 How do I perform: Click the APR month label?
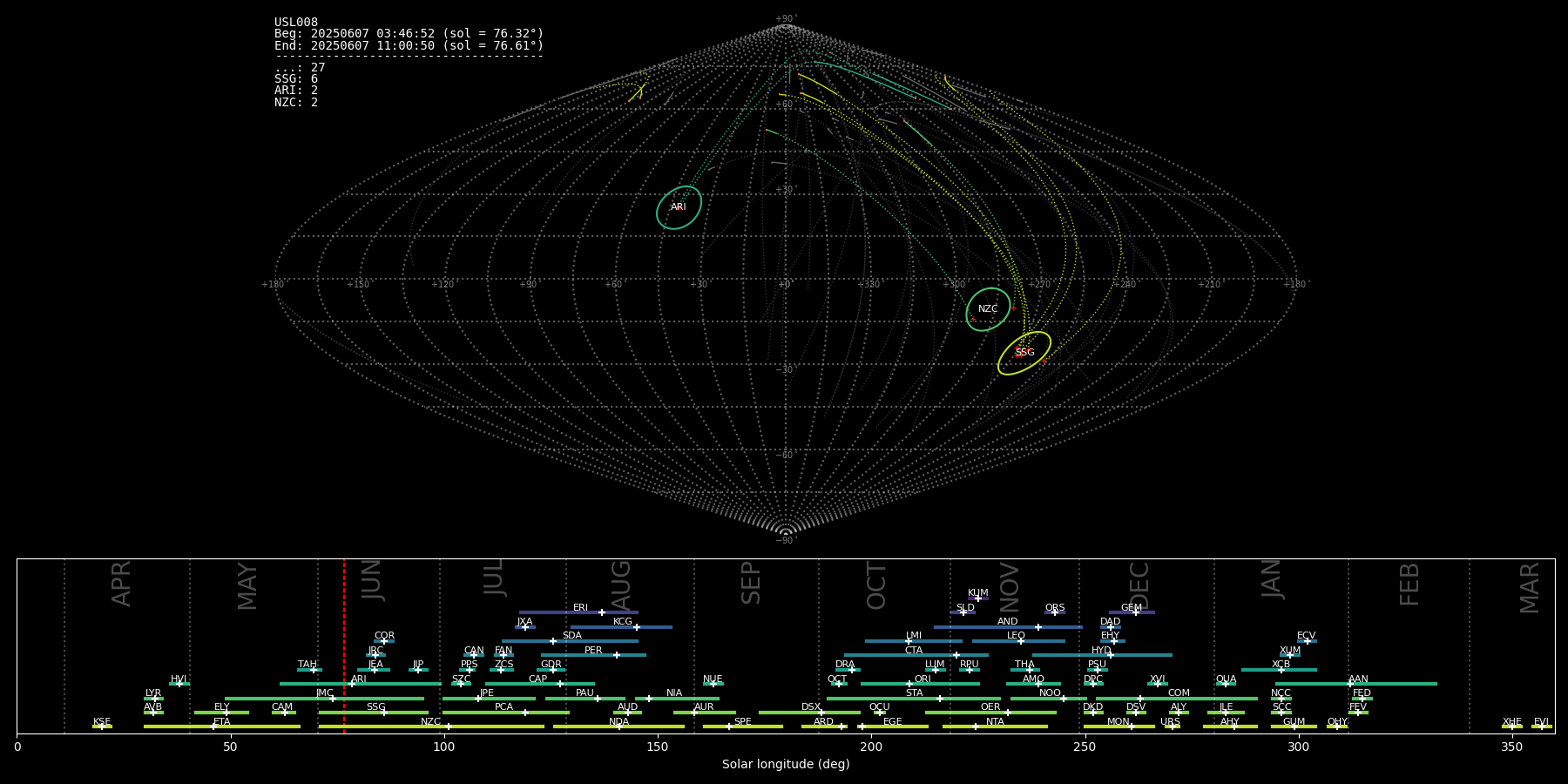pos(121,584)
